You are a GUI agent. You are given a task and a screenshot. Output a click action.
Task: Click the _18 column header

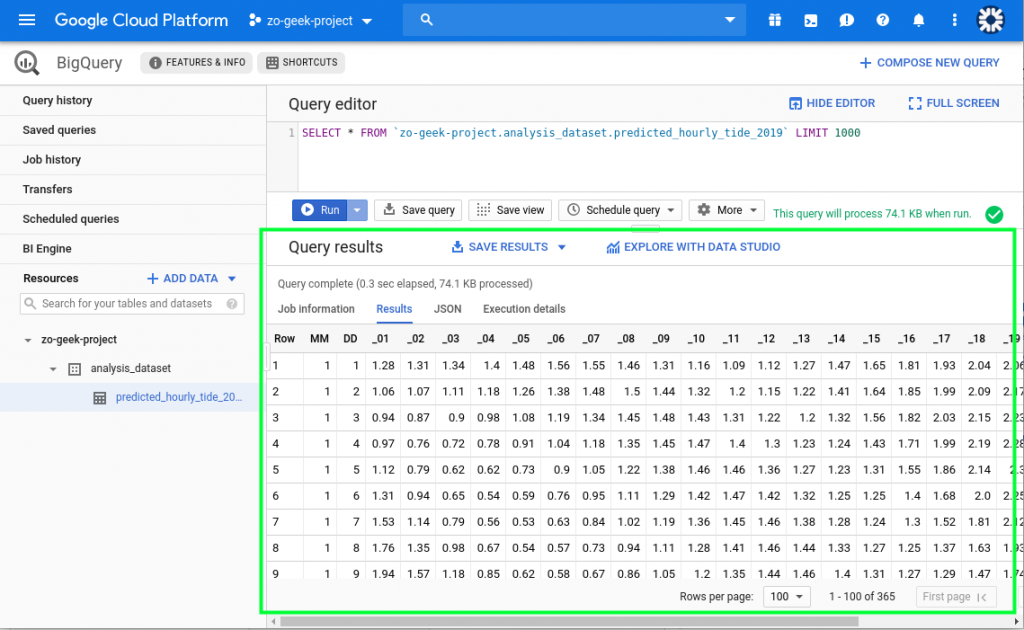tap(976, 339)
